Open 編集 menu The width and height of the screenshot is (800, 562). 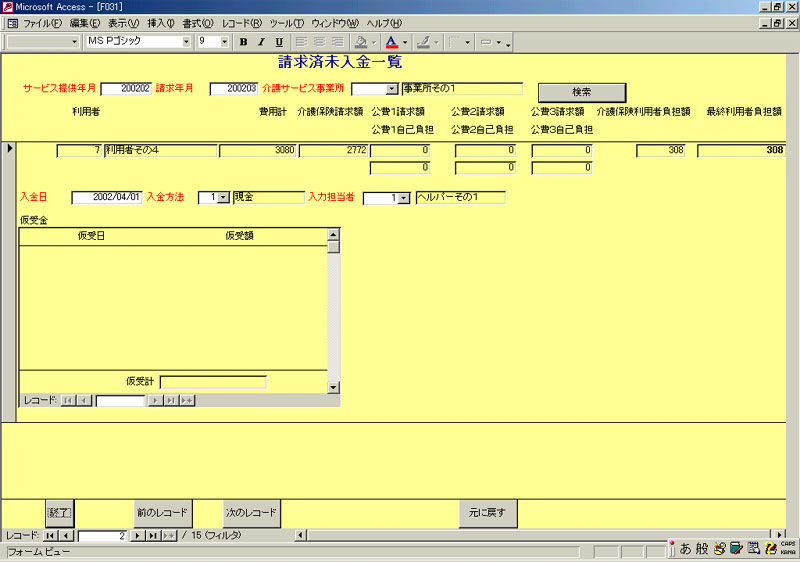[x=85, y=23]
